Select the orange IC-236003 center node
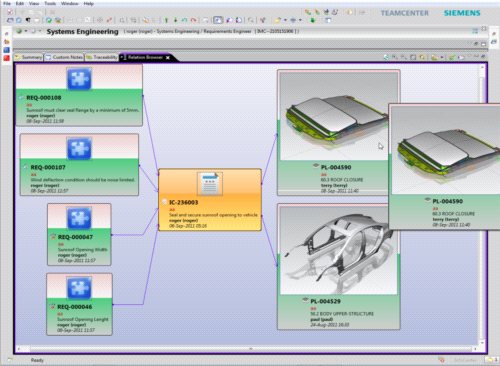500x366 pixels. tap(210, 200)
